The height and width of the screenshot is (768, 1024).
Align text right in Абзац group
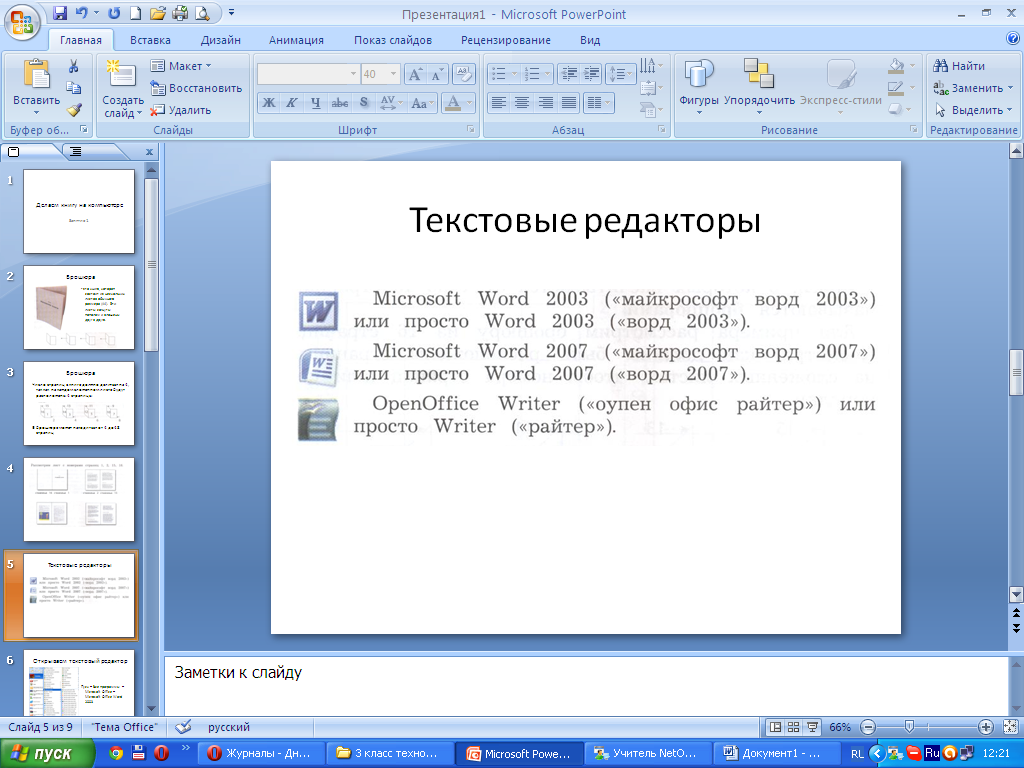click(x=545, y=103)
